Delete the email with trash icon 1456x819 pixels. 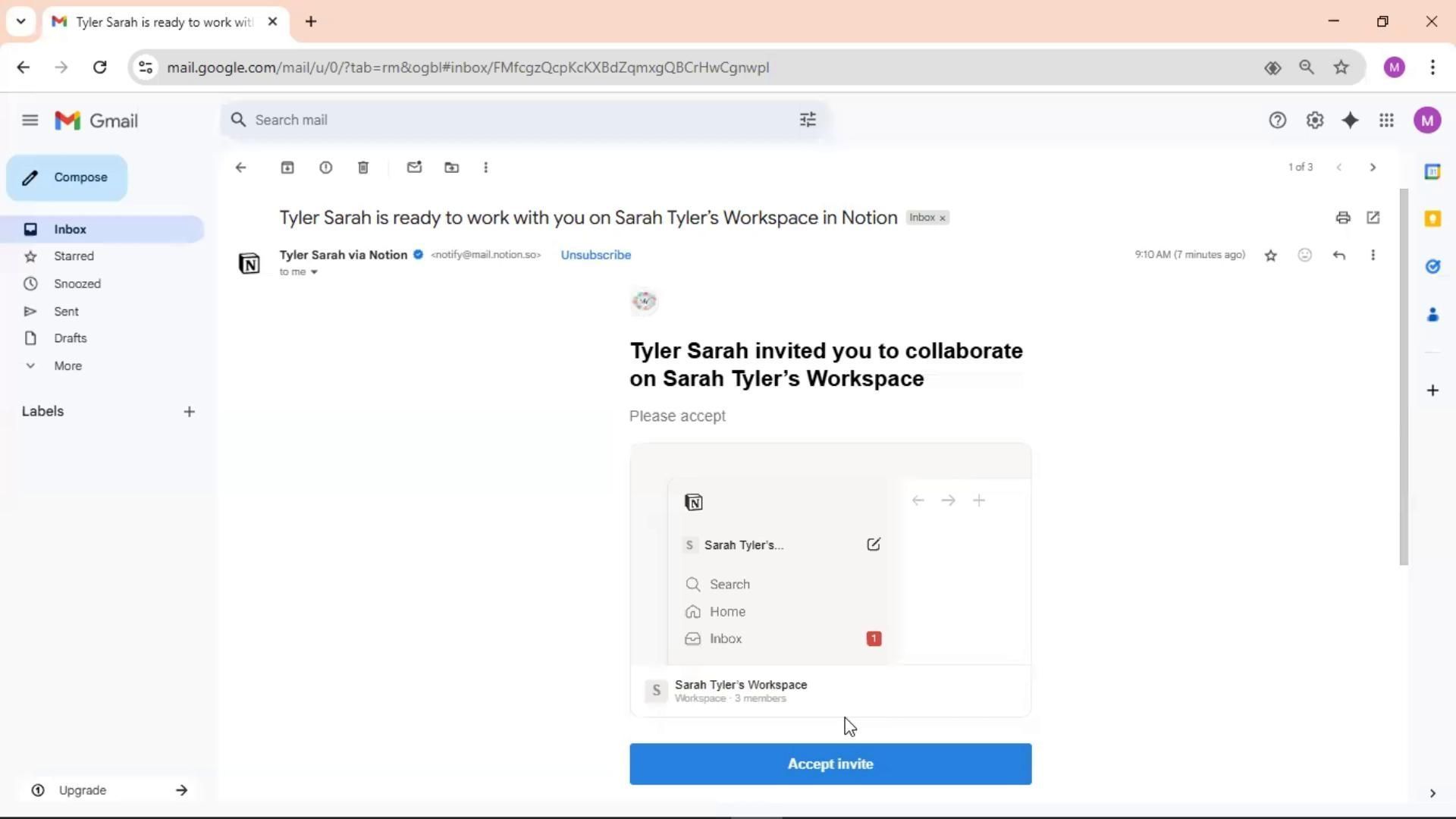coord(363,168)
